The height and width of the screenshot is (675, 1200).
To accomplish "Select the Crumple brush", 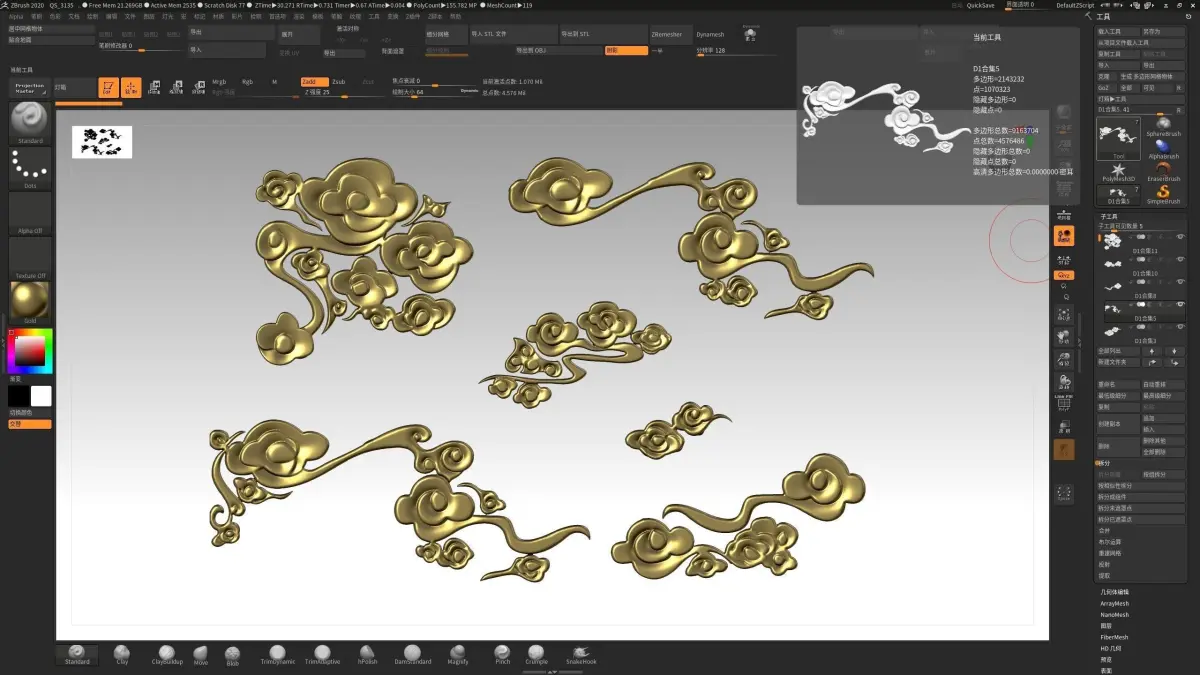I will coord(536,655).
